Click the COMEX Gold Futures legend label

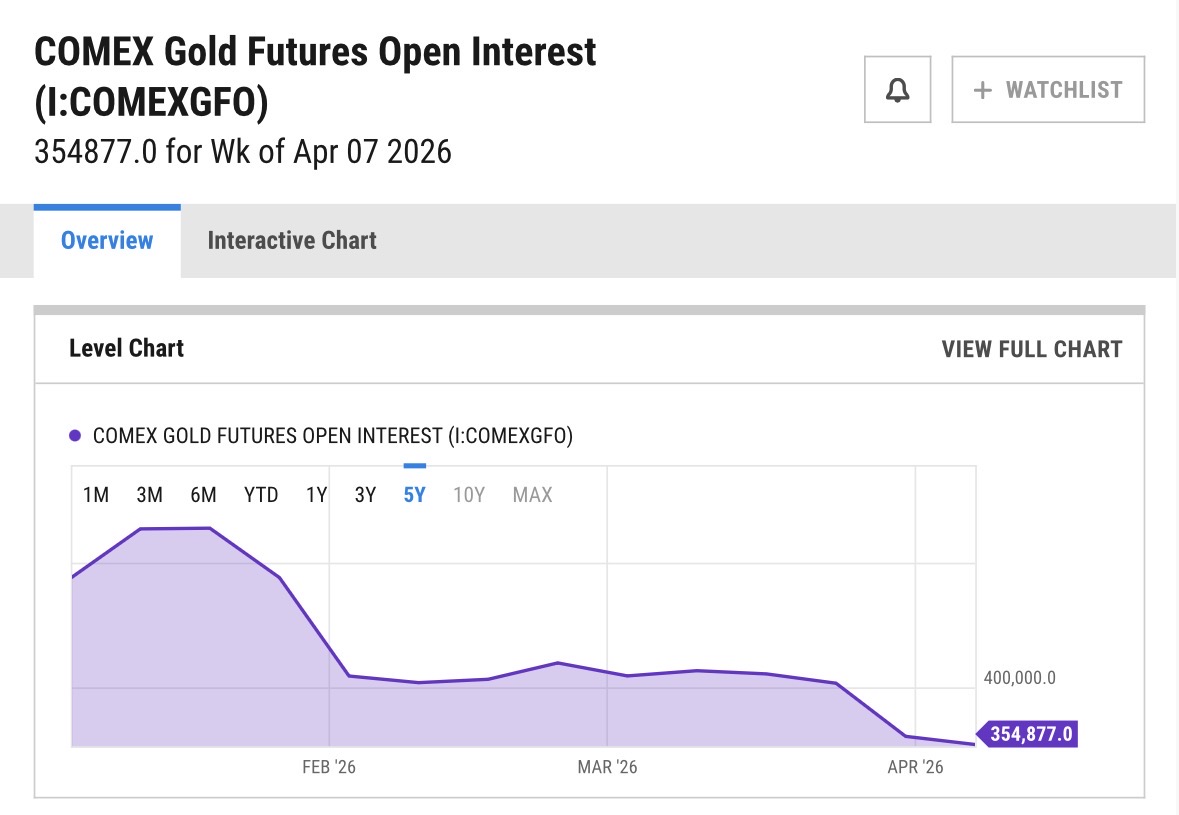(332, 436)
